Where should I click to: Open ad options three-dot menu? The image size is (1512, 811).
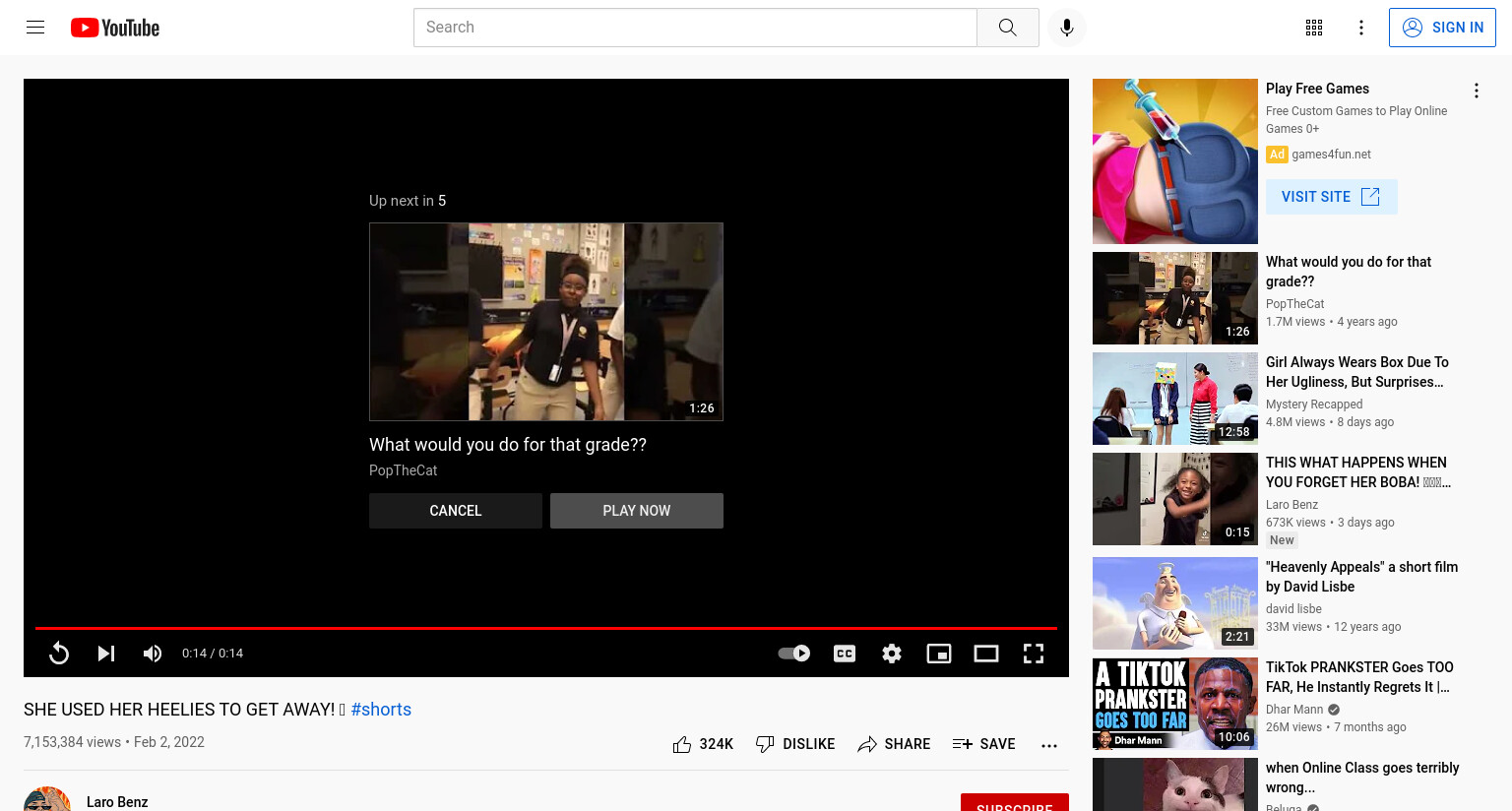pos(1476,91)
